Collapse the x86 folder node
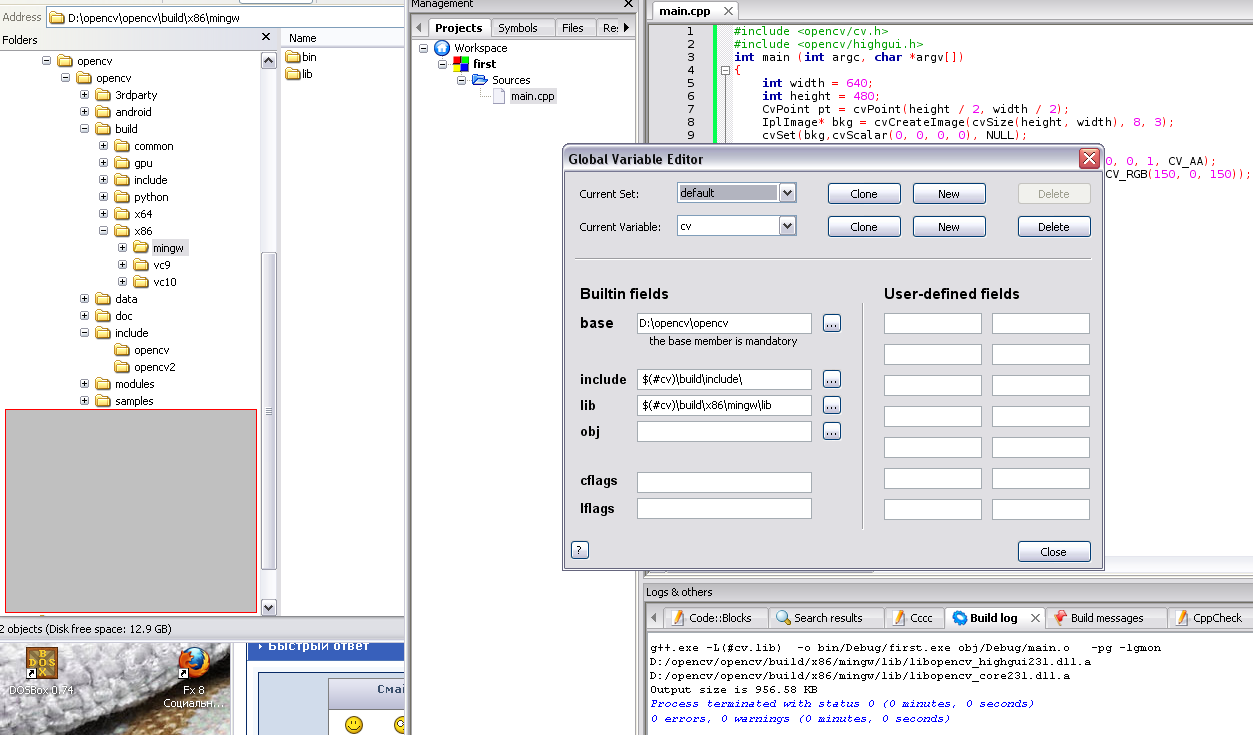 (x=103, y=231)
